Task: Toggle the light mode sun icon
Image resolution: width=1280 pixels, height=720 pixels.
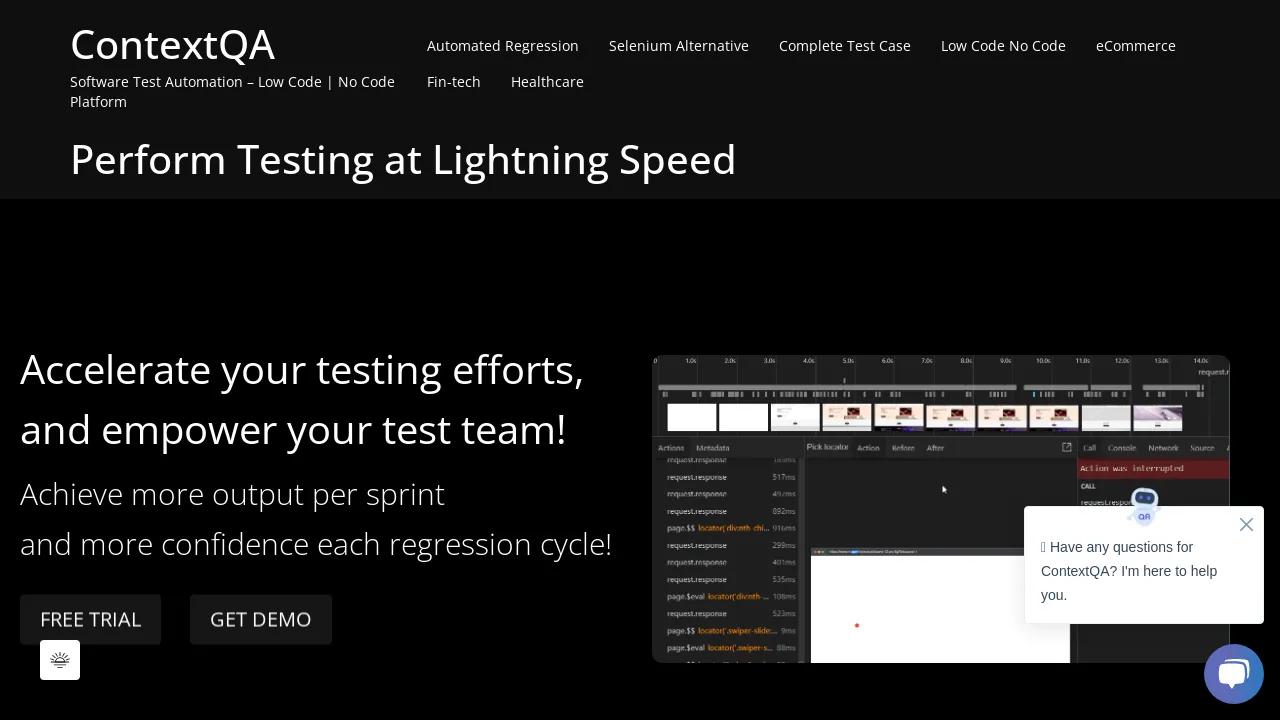Action: (60, 660)
